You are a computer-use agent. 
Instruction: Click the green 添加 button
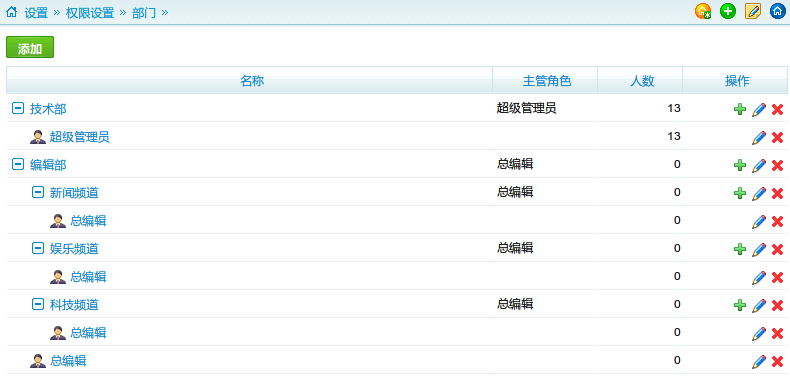pos(30,47)
